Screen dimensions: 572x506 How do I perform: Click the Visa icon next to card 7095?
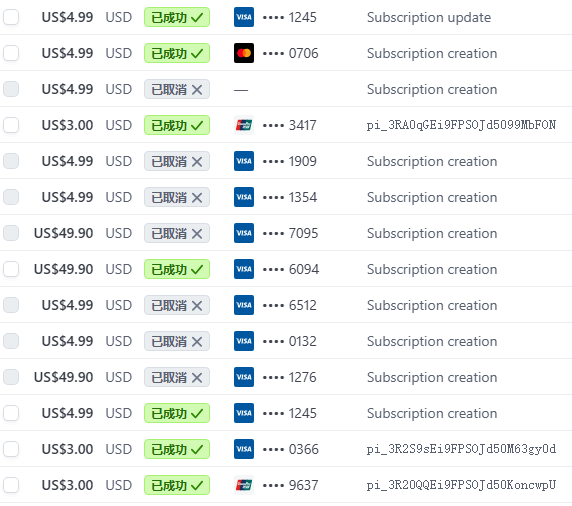(244, 233)
